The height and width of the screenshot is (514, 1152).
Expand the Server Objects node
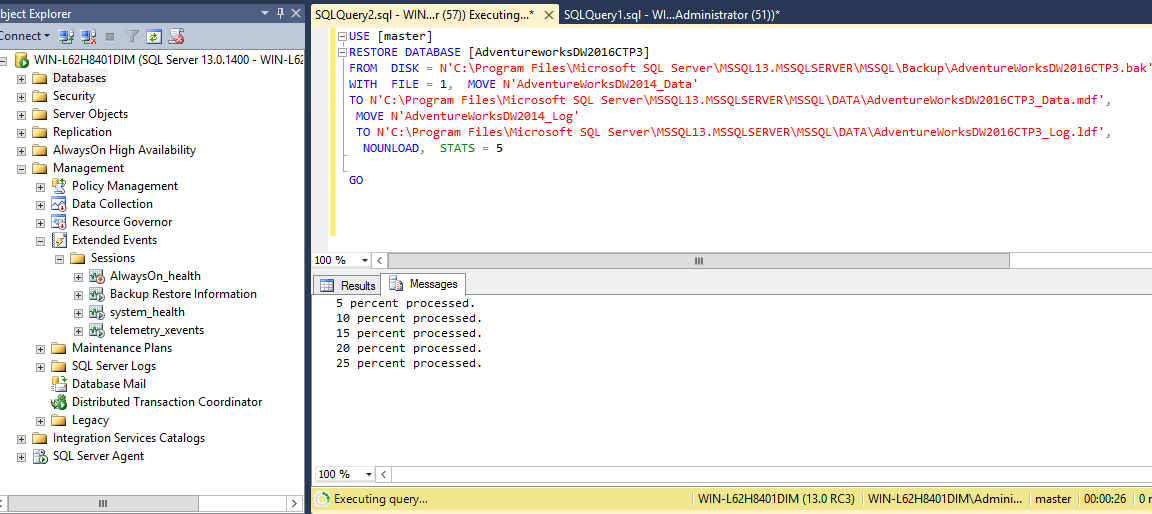[22, 114]
